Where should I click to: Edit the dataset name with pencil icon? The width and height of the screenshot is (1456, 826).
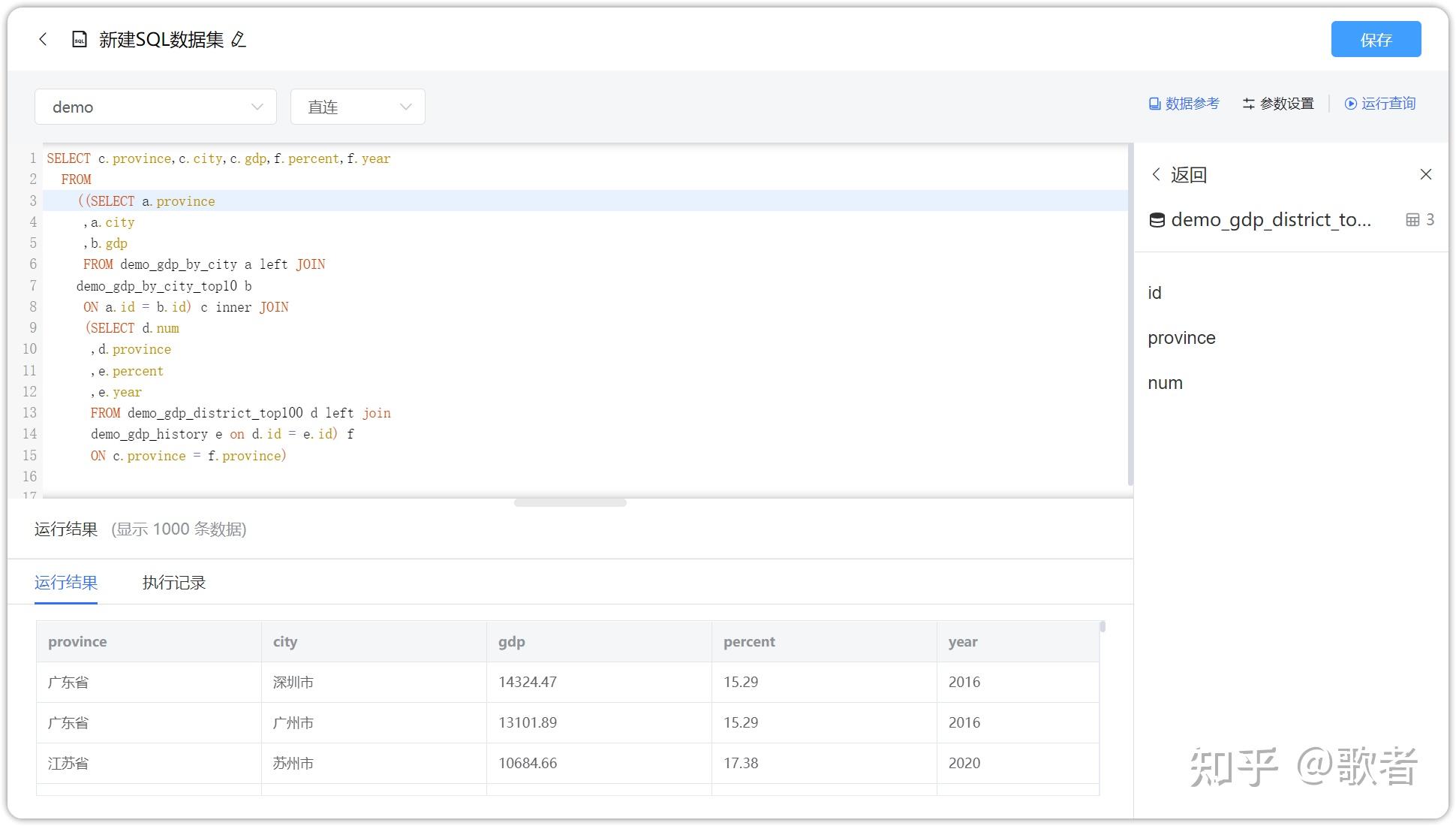pyautogui.click(x=239, y=40)
